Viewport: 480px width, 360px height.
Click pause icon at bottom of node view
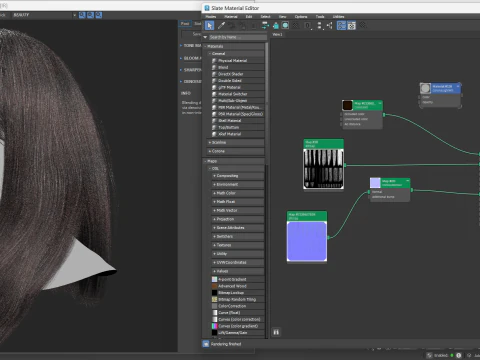tap(276, 332)
